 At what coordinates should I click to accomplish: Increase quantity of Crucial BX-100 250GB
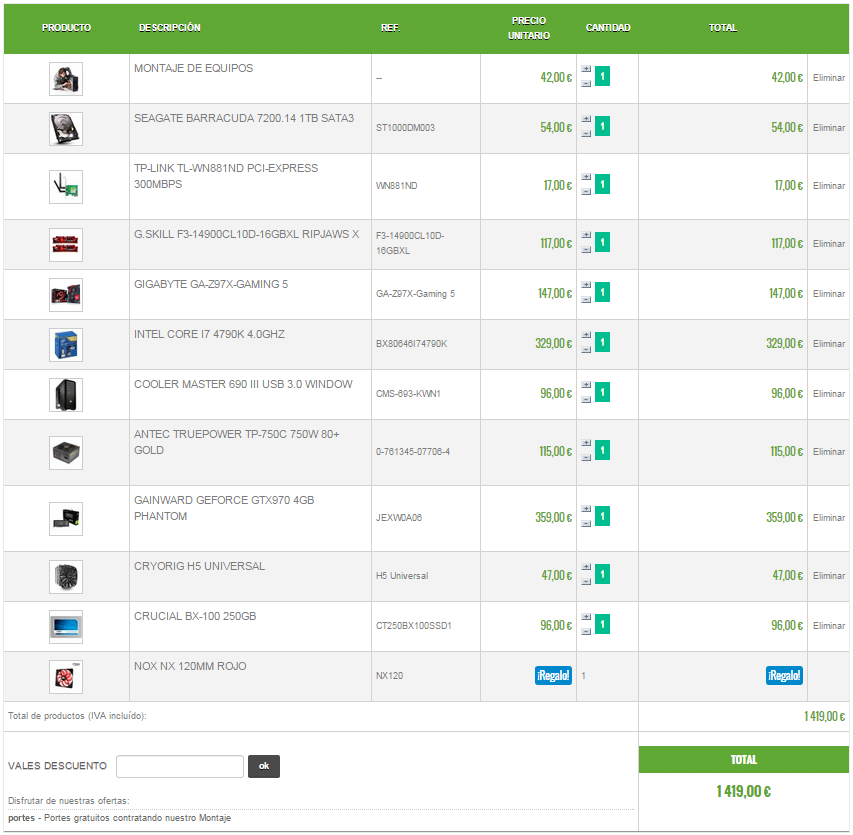586,617
